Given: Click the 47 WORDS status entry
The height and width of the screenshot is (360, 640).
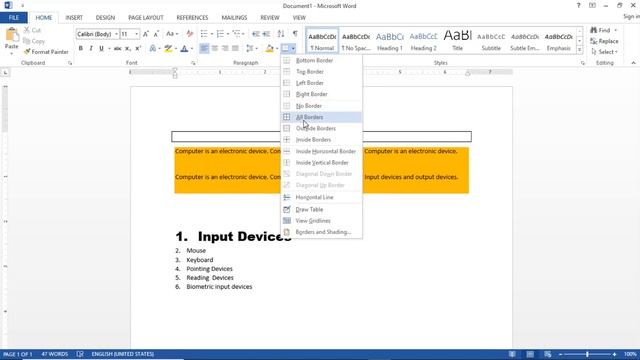Looking at the screenshot, I should click(x=54, y=354).
